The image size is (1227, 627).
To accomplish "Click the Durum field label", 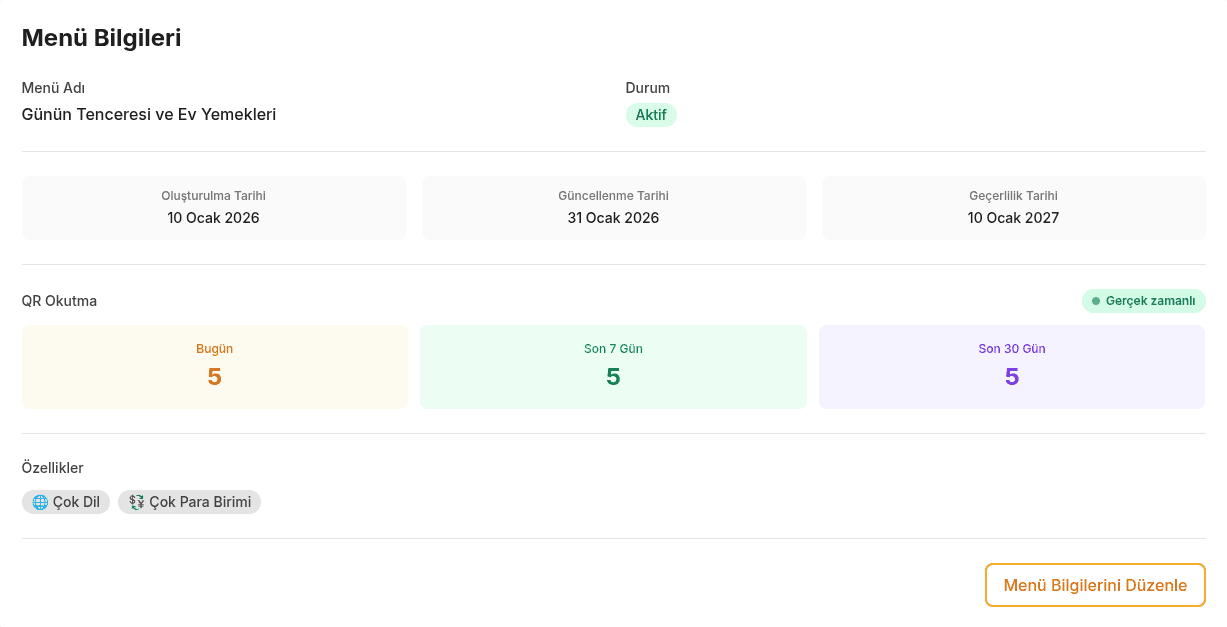I will 647,88.
